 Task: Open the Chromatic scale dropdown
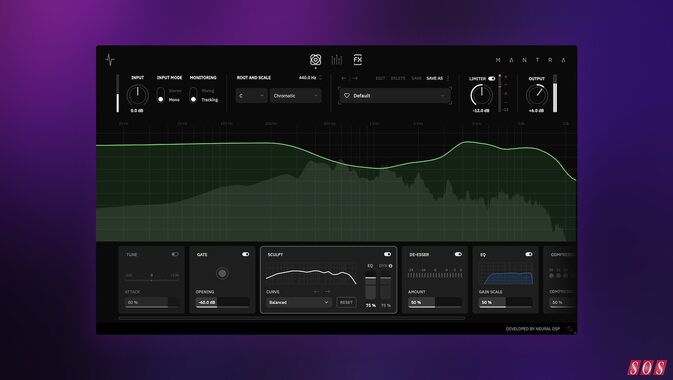296,96
